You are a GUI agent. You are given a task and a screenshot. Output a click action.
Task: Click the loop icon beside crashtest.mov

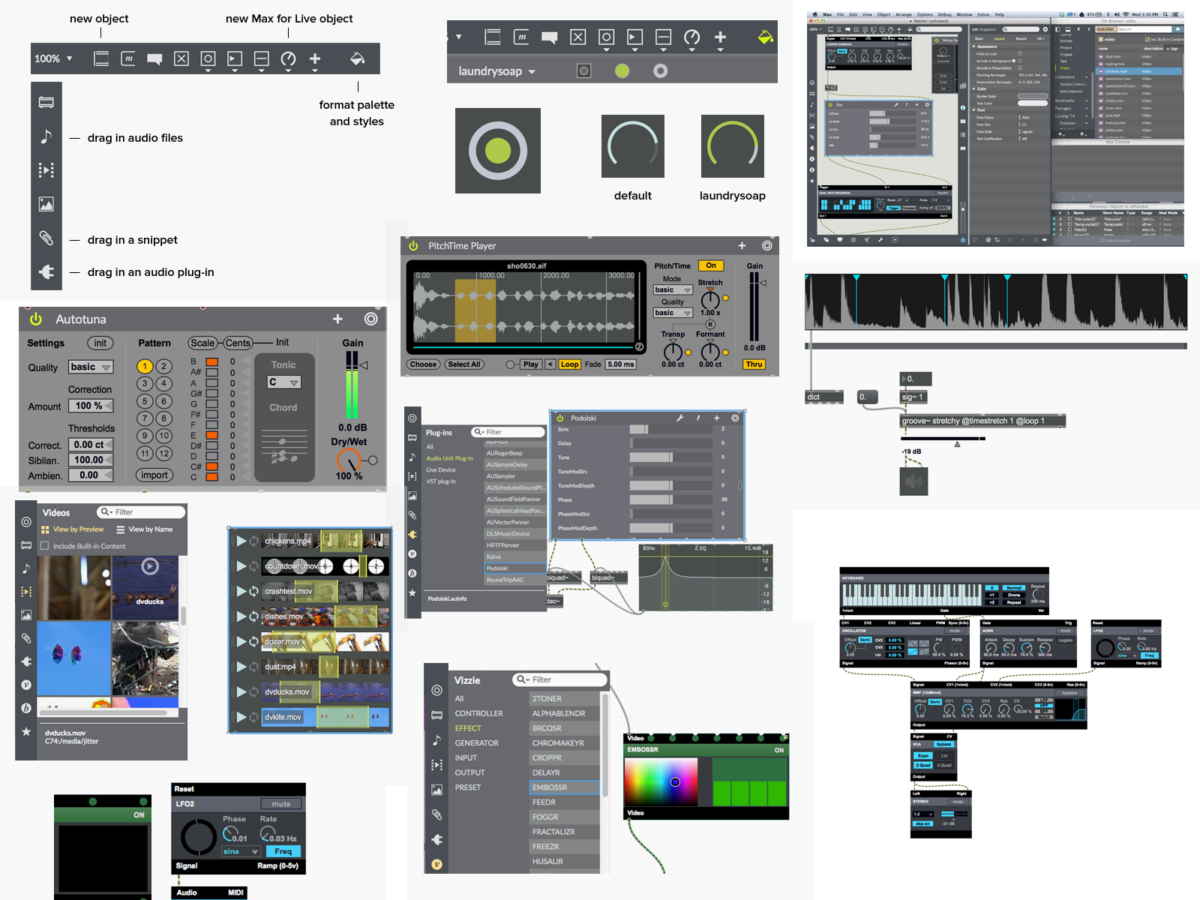point(254,591)
